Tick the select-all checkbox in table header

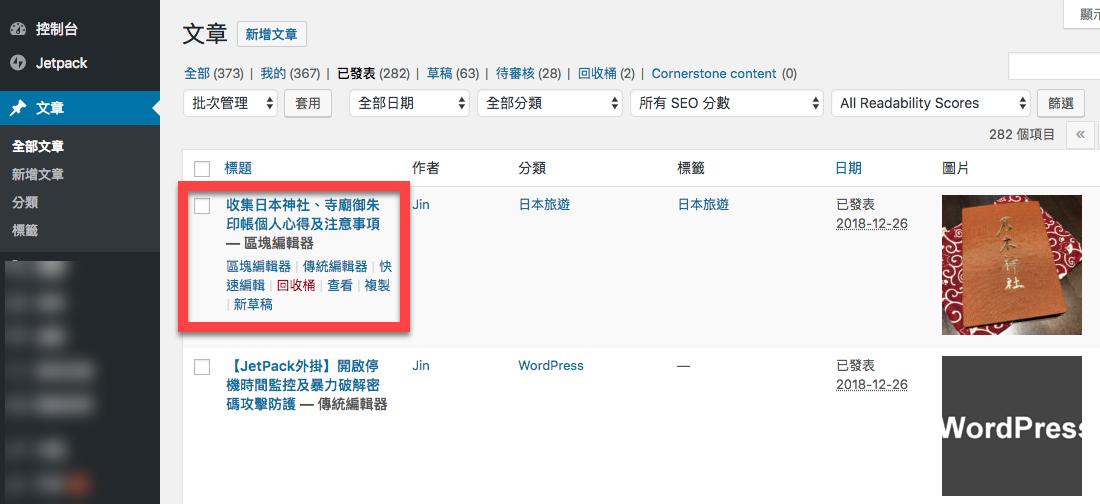202,168
